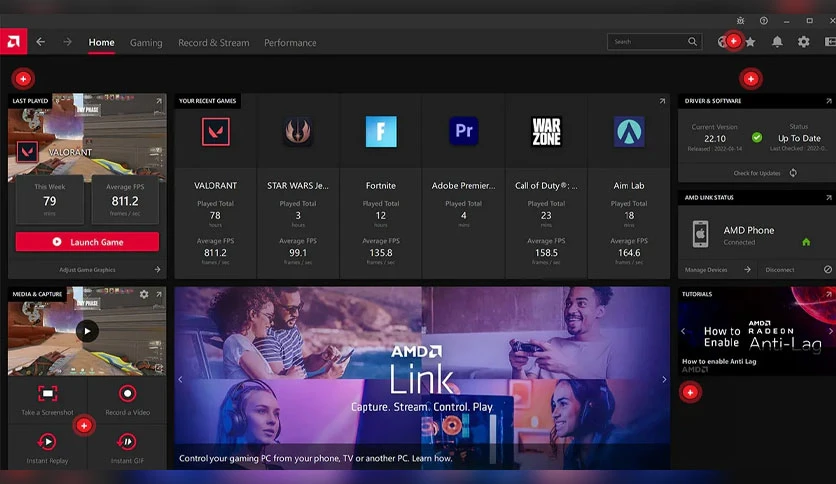Screen dimensions: 836x484
Task: Select the Call of Duty Warzone icon
Action: (546, 131)
